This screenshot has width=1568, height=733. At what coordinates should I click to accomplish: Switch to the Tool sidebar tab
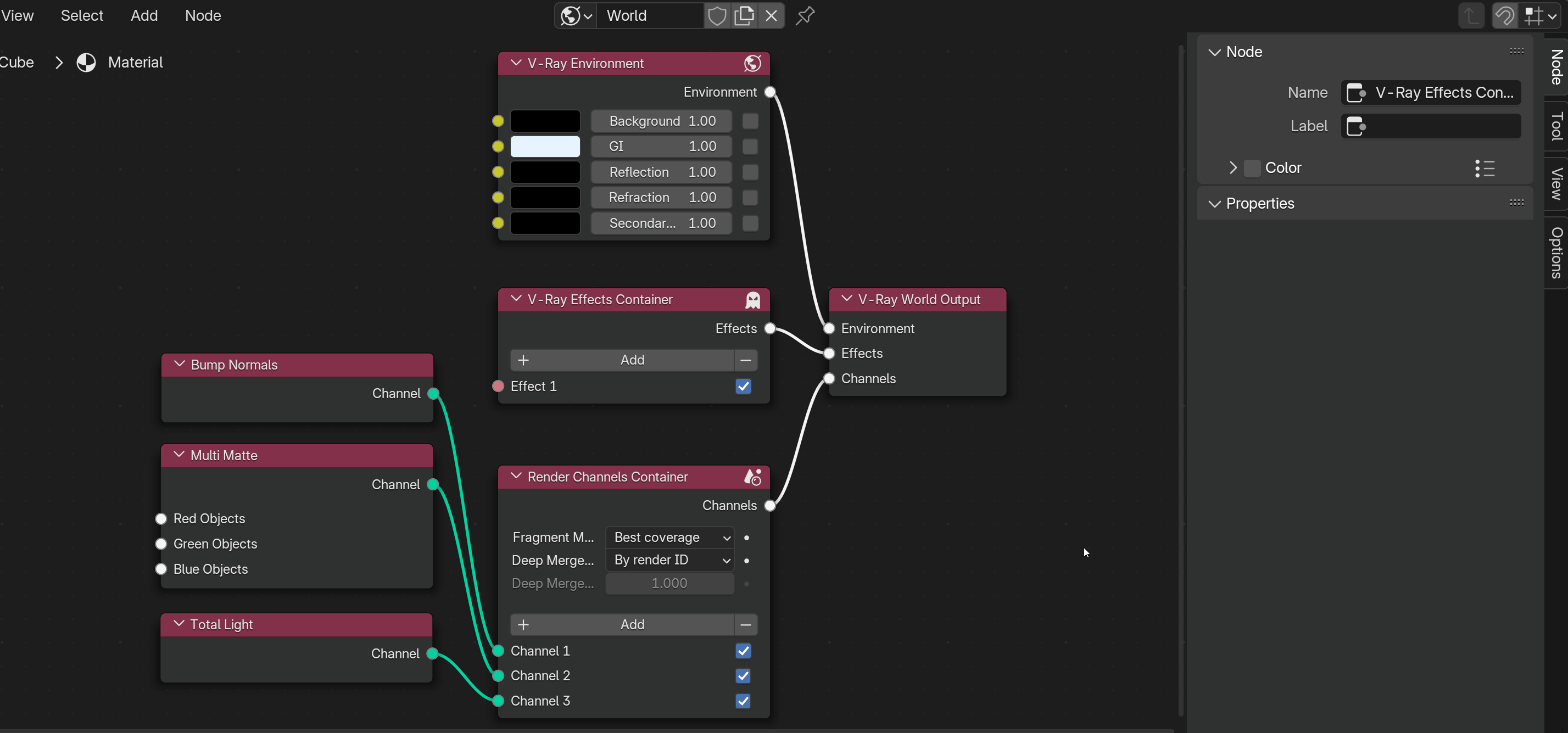coord(1556,126)
